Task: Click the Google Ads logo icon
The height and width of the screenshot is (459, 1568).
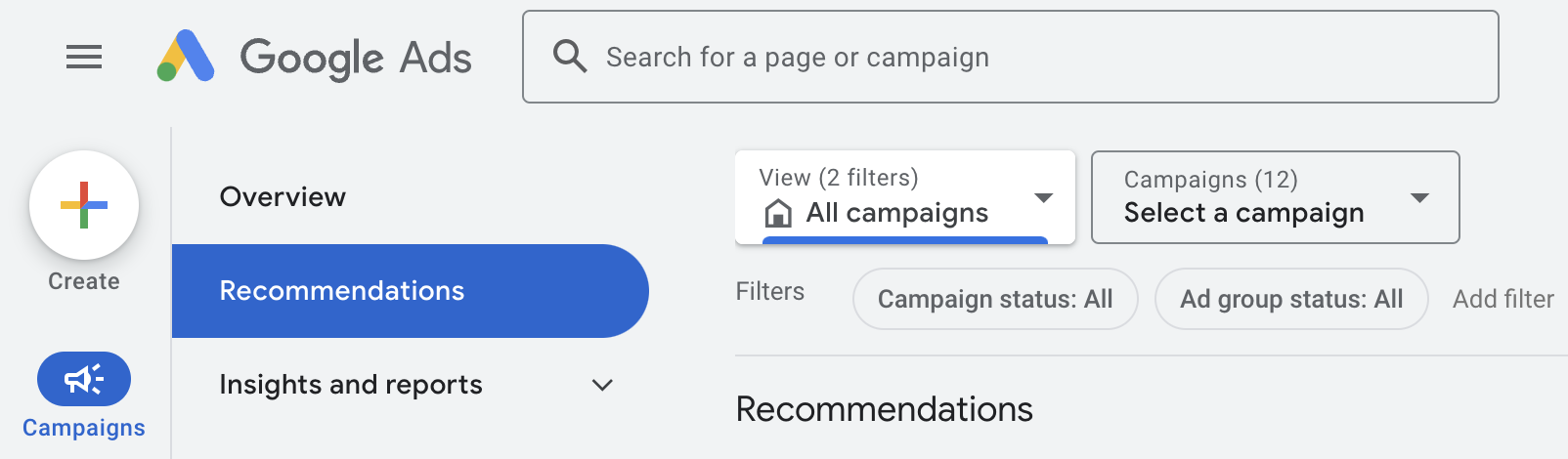Action: (186, 56)
